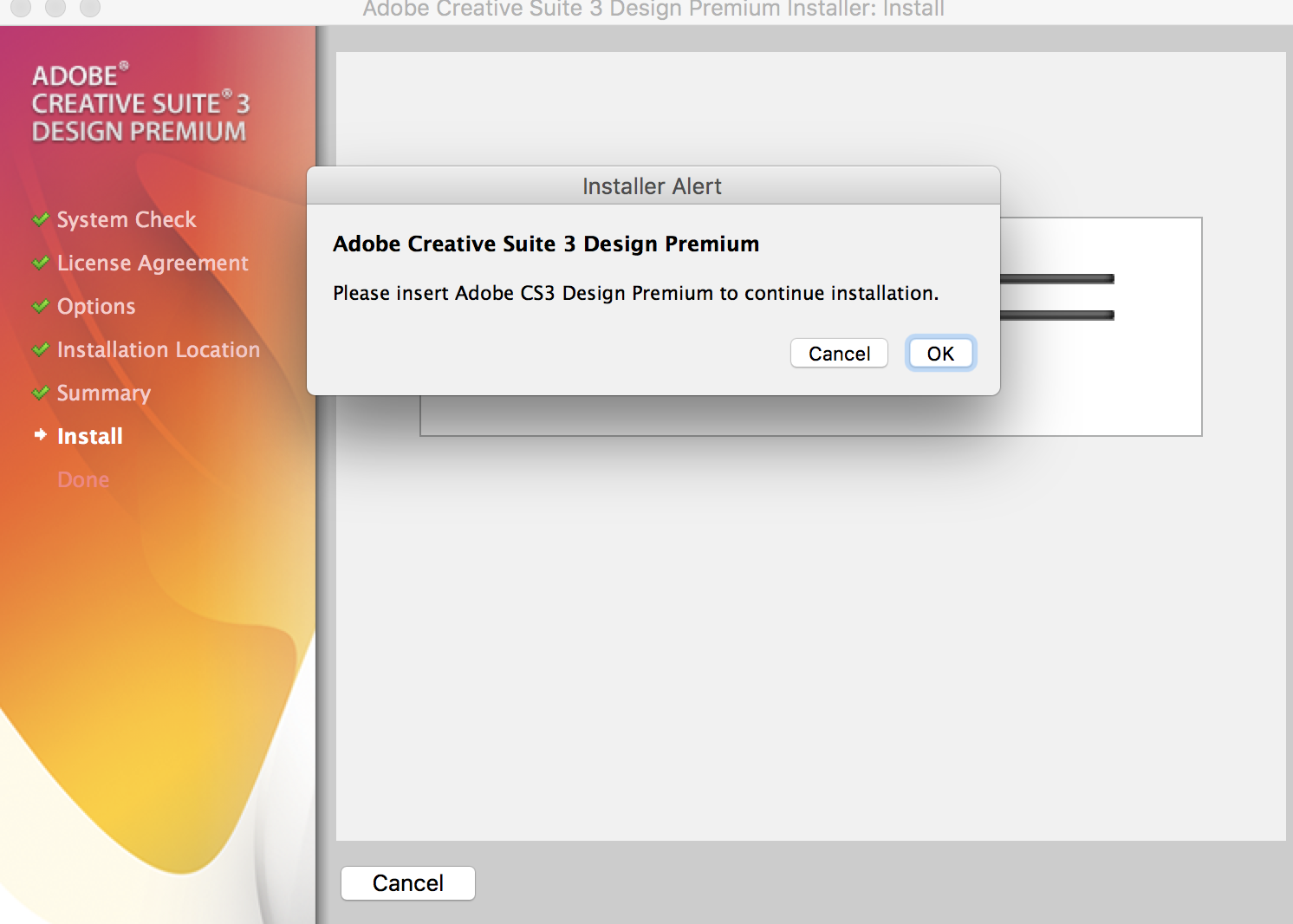Select the Options step in sidebar

(x=96, y=307)
